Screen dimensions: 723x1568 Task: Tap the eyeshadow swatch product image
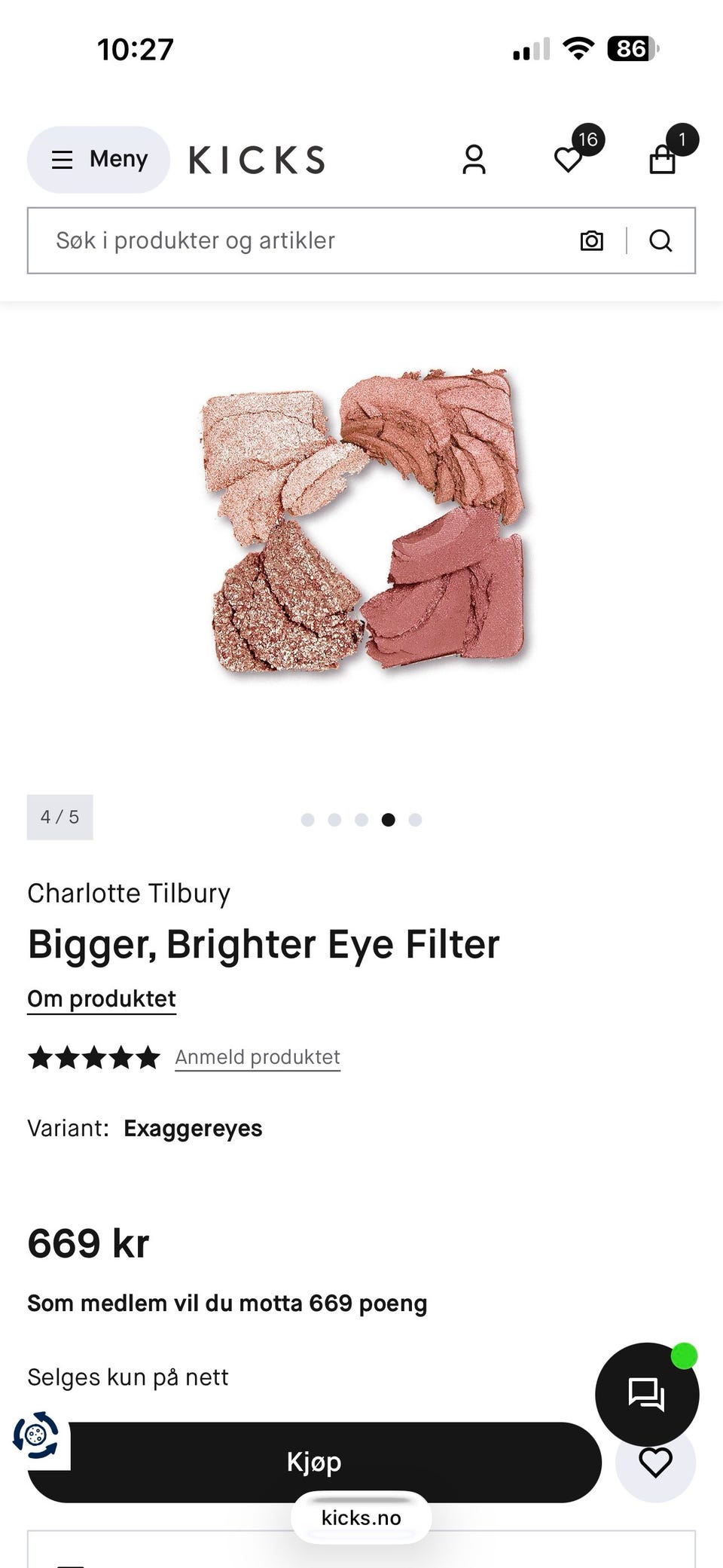[365, 520]
